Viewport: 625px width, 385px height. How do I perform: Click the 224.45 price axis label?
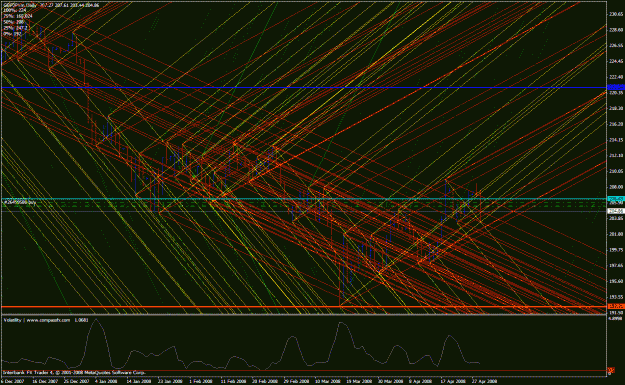point(616,61)
